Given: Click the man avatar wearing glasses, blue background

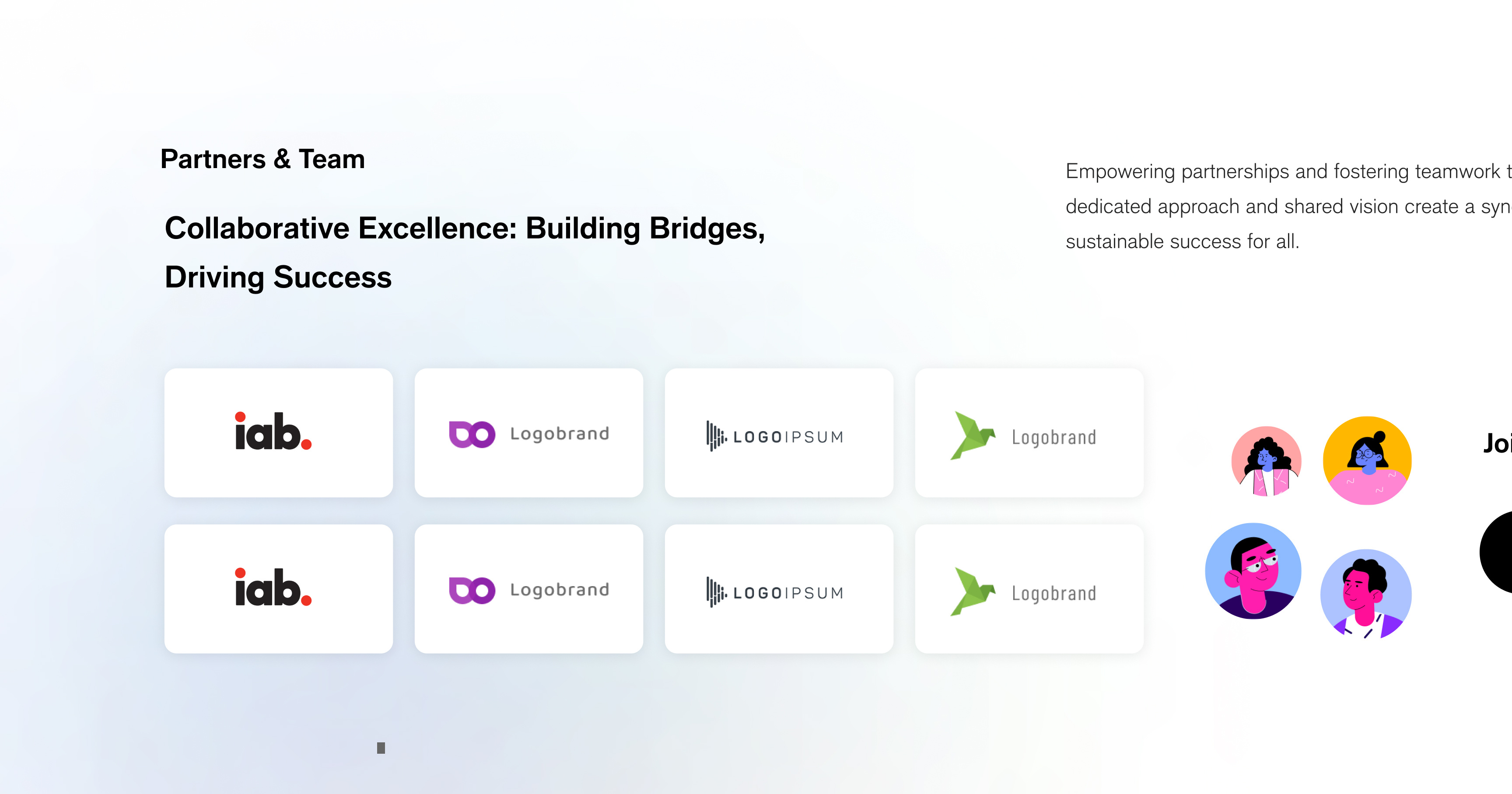Looking at the screenshot, I should coord(1254,570).
